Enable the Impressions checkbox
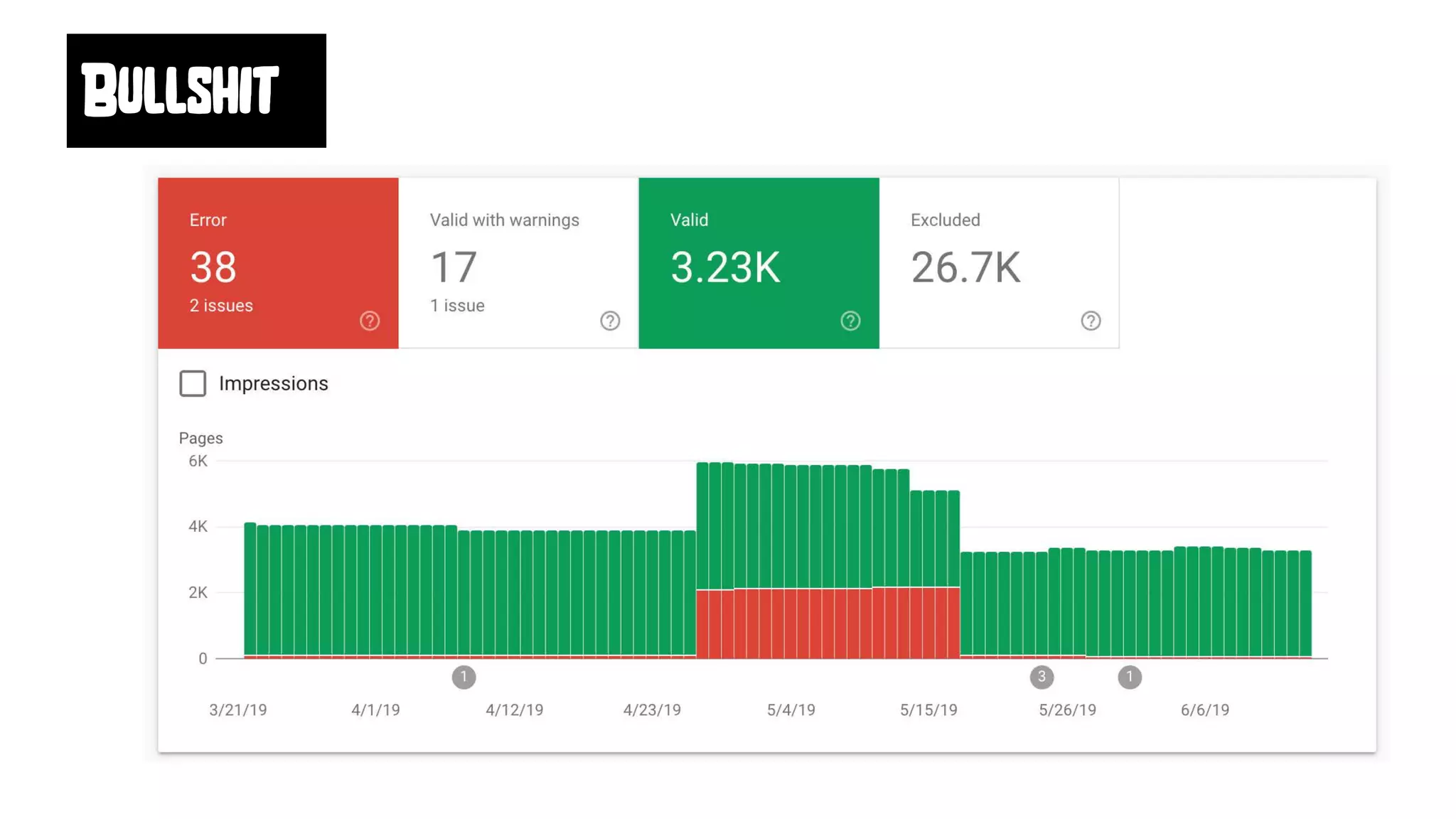The image size is (1456, 819). (193, 383)
